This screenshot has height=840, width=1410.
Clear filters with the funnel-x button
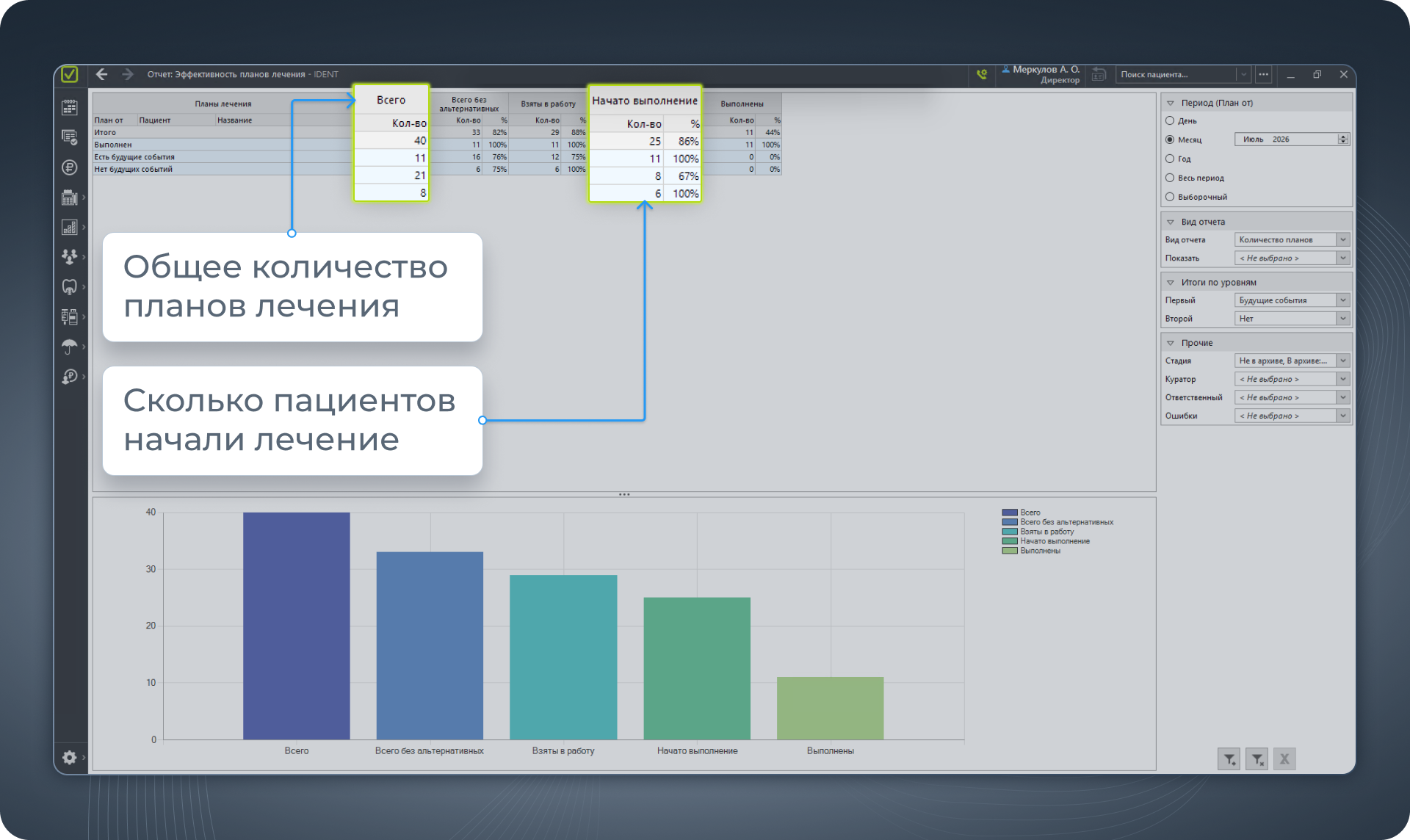(1257, 759)
